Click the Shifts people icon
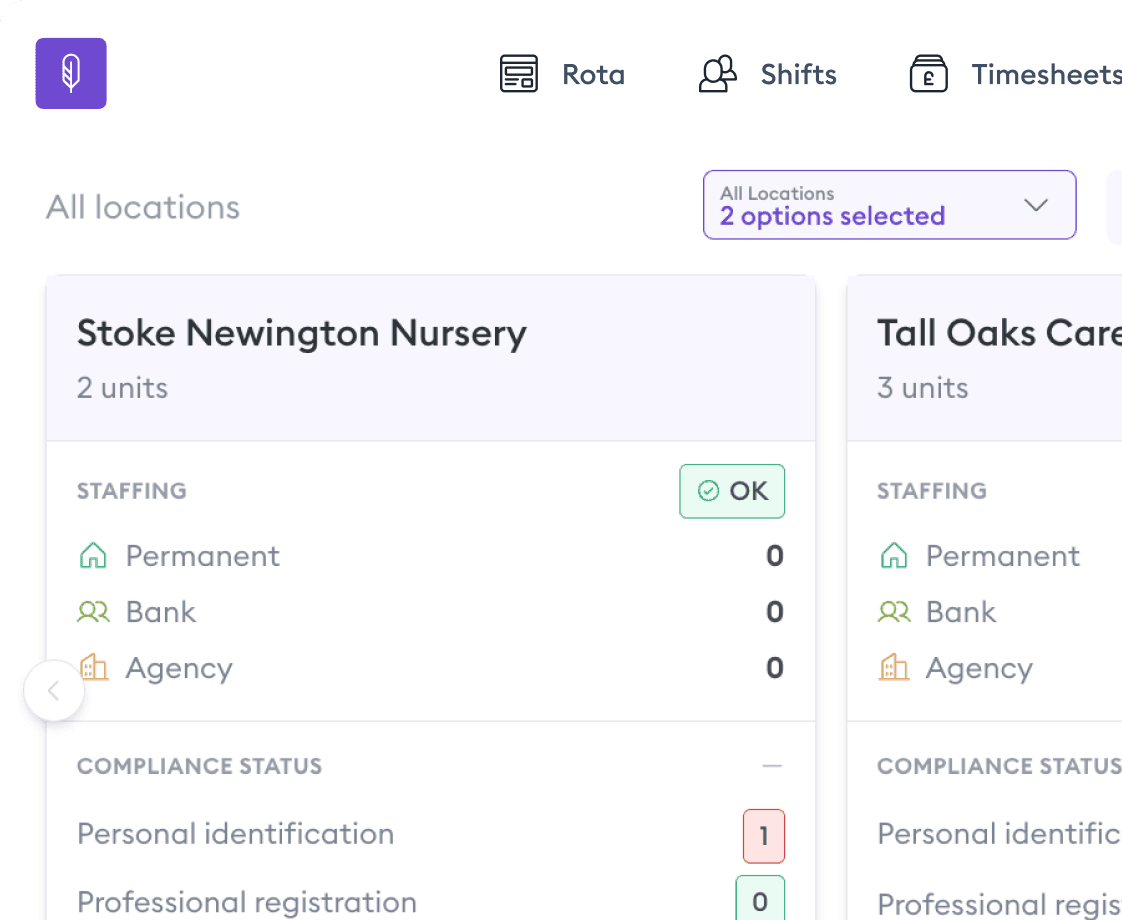 (x=718, y=74)
